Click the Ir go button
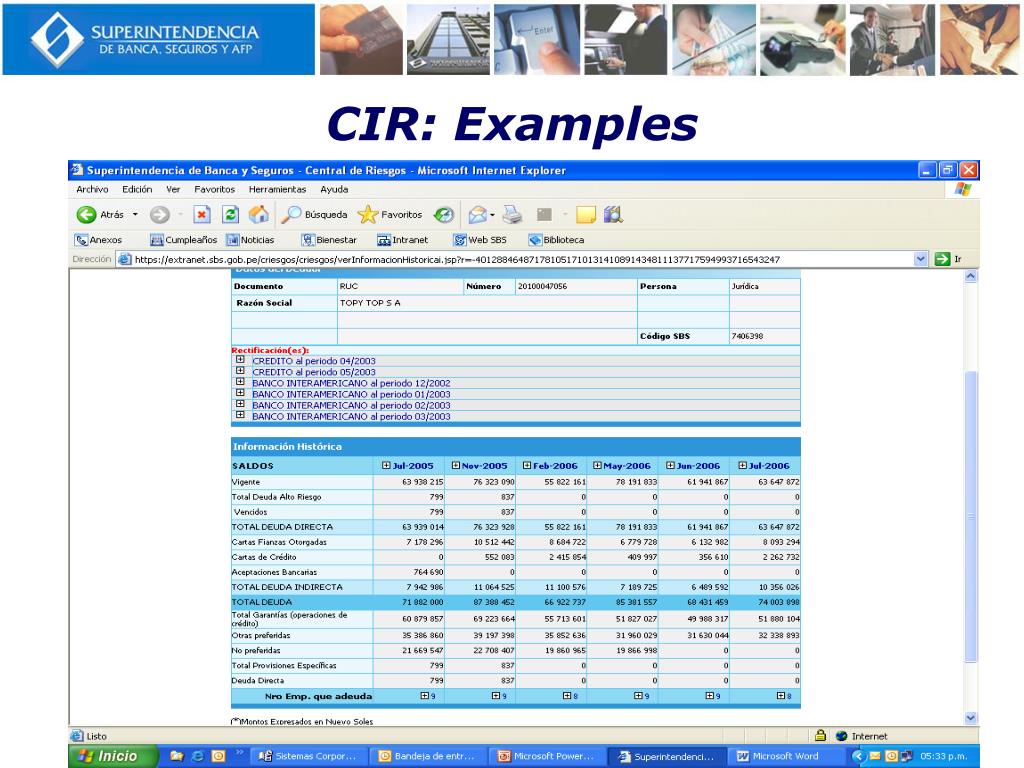Image resolution: width=1024 pixels, height=768 pixels. pyautogui.click(x=948, y=259)
